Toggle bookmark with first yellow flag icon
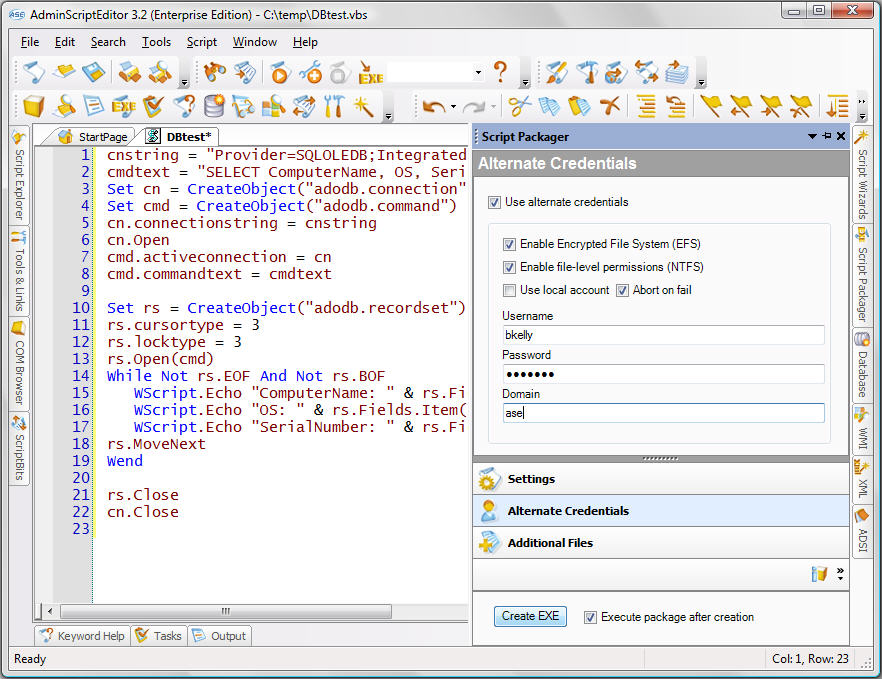 [x=712, y=106]
